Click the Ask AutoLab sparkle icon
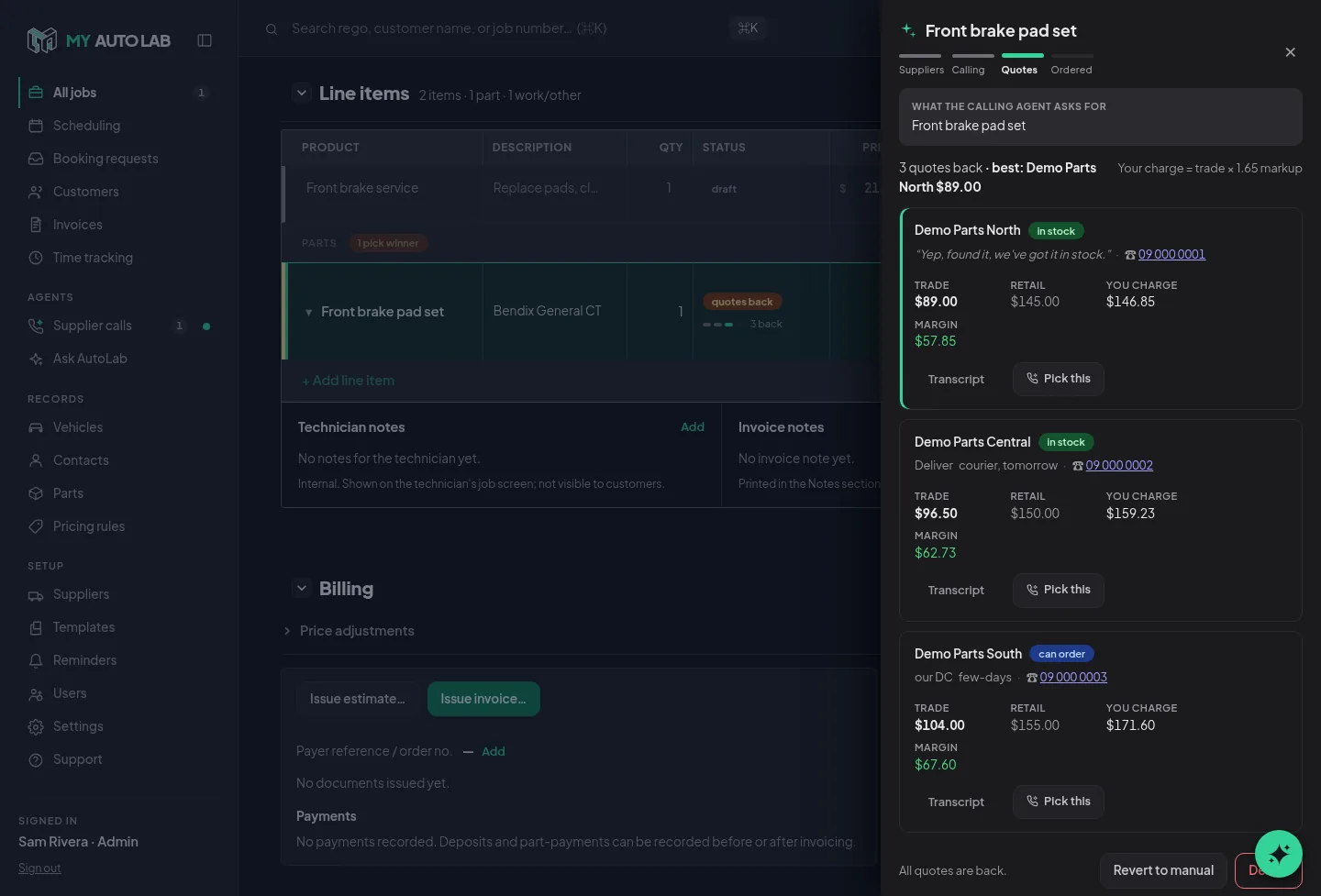 (36, 359)
